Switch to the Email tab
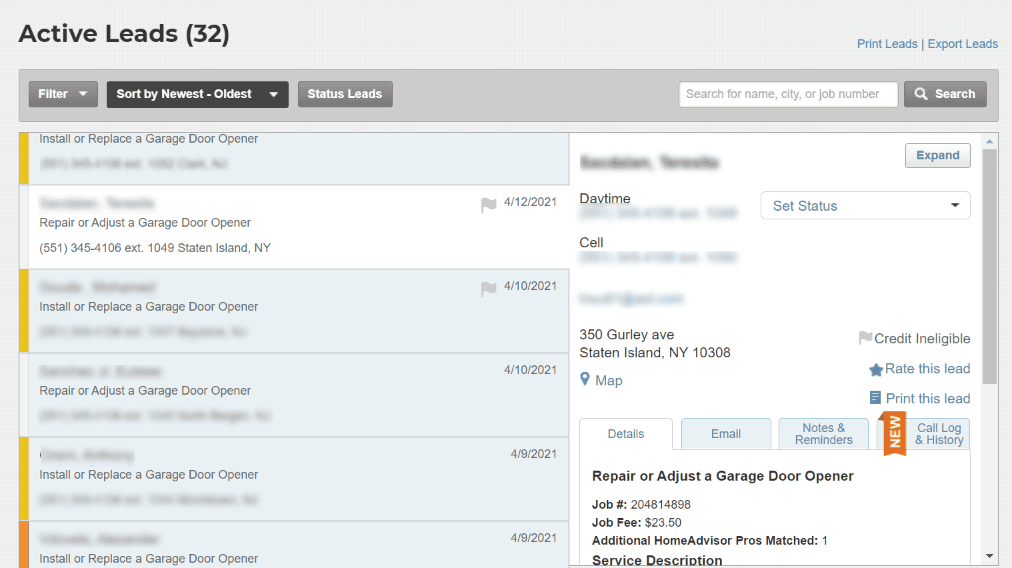Image resolution: width=1012 pixels, height=568 pixels. pyautogui.click(x=725, y=434)
